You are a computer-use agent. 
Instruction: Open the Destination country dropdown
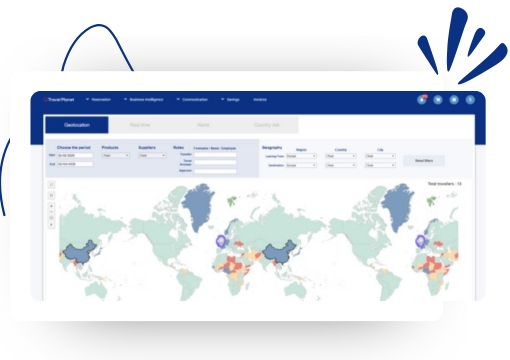coord(341,165)
